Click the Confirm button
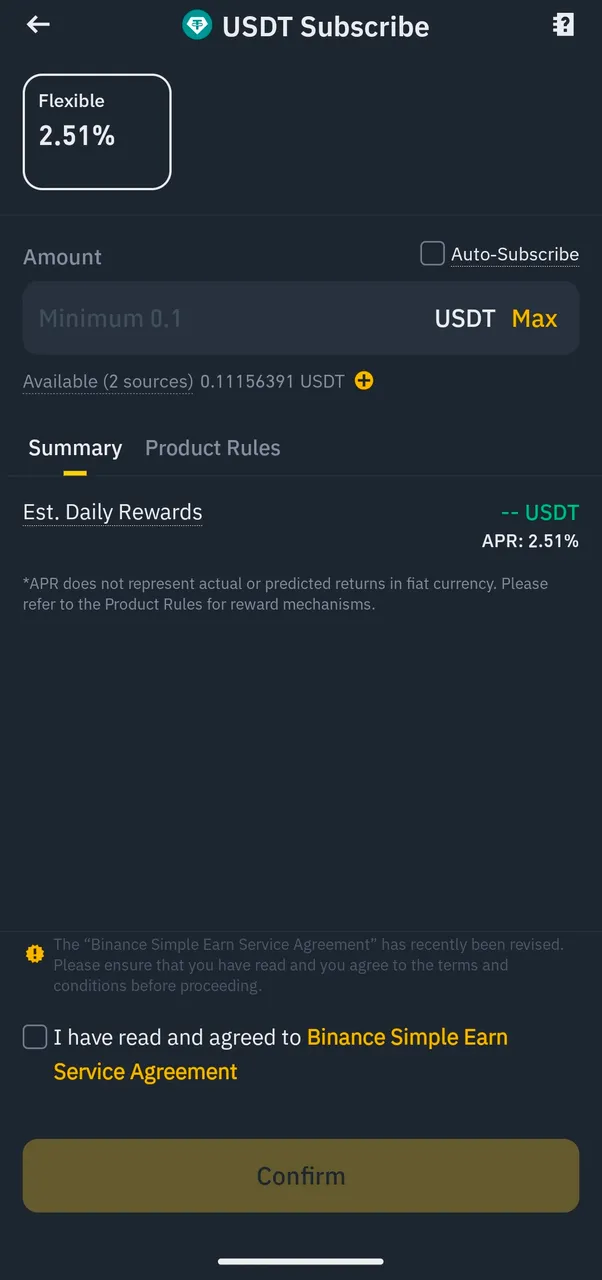 pyautogui.click(x=301, y=1176)
